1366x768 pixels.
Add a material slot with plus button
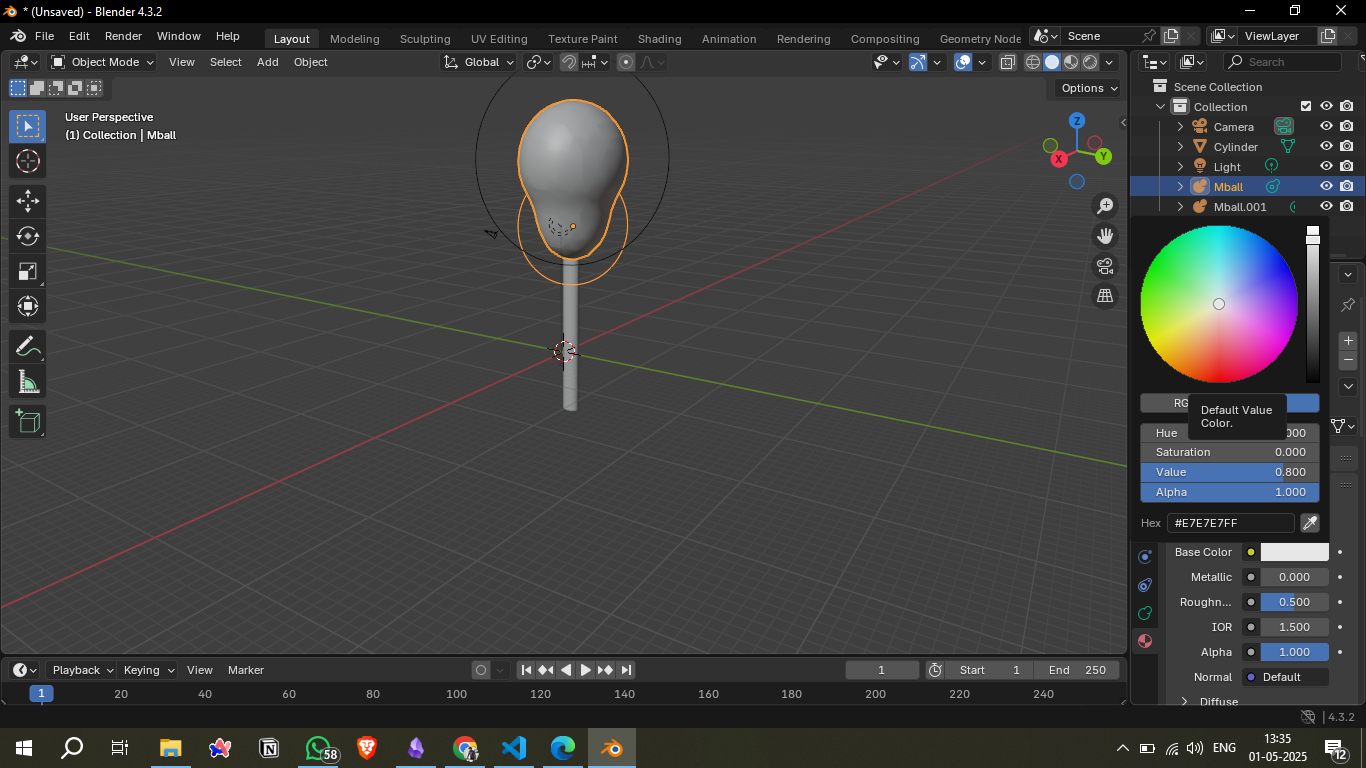click(x=1348, y=341)
